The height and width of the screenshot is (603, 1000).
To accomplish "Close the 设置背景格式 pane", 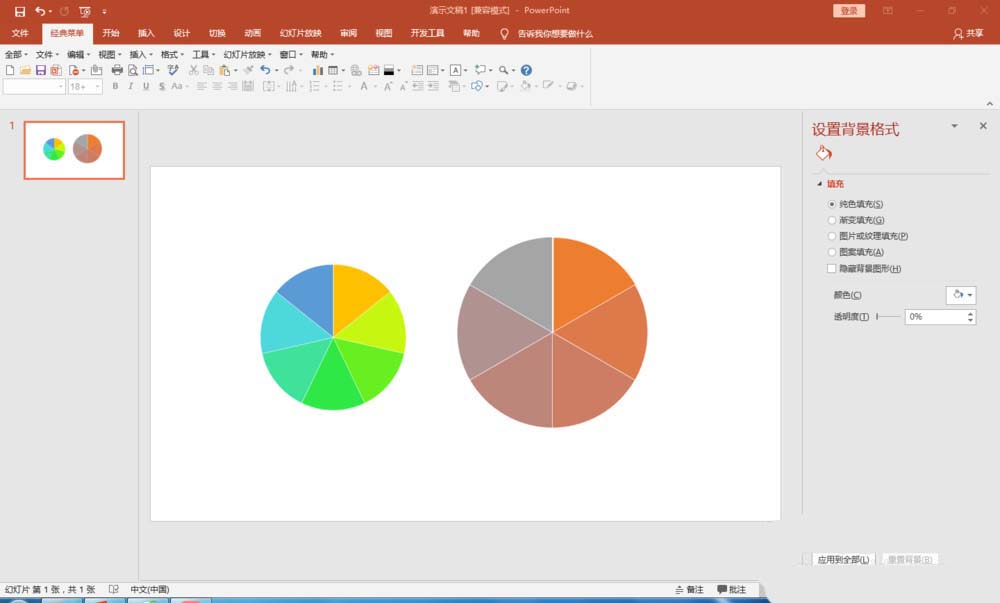I will [x=983, y=126].
